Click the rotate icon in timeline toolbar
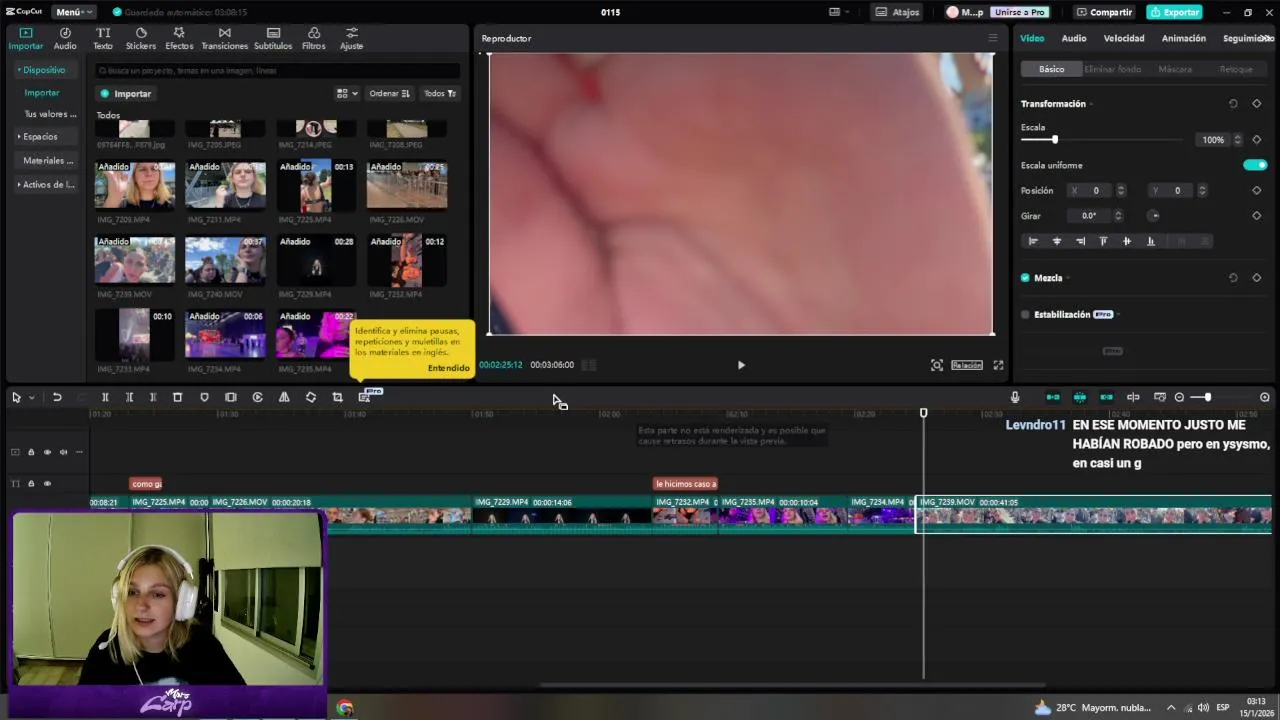 click(x=311, y=397)
